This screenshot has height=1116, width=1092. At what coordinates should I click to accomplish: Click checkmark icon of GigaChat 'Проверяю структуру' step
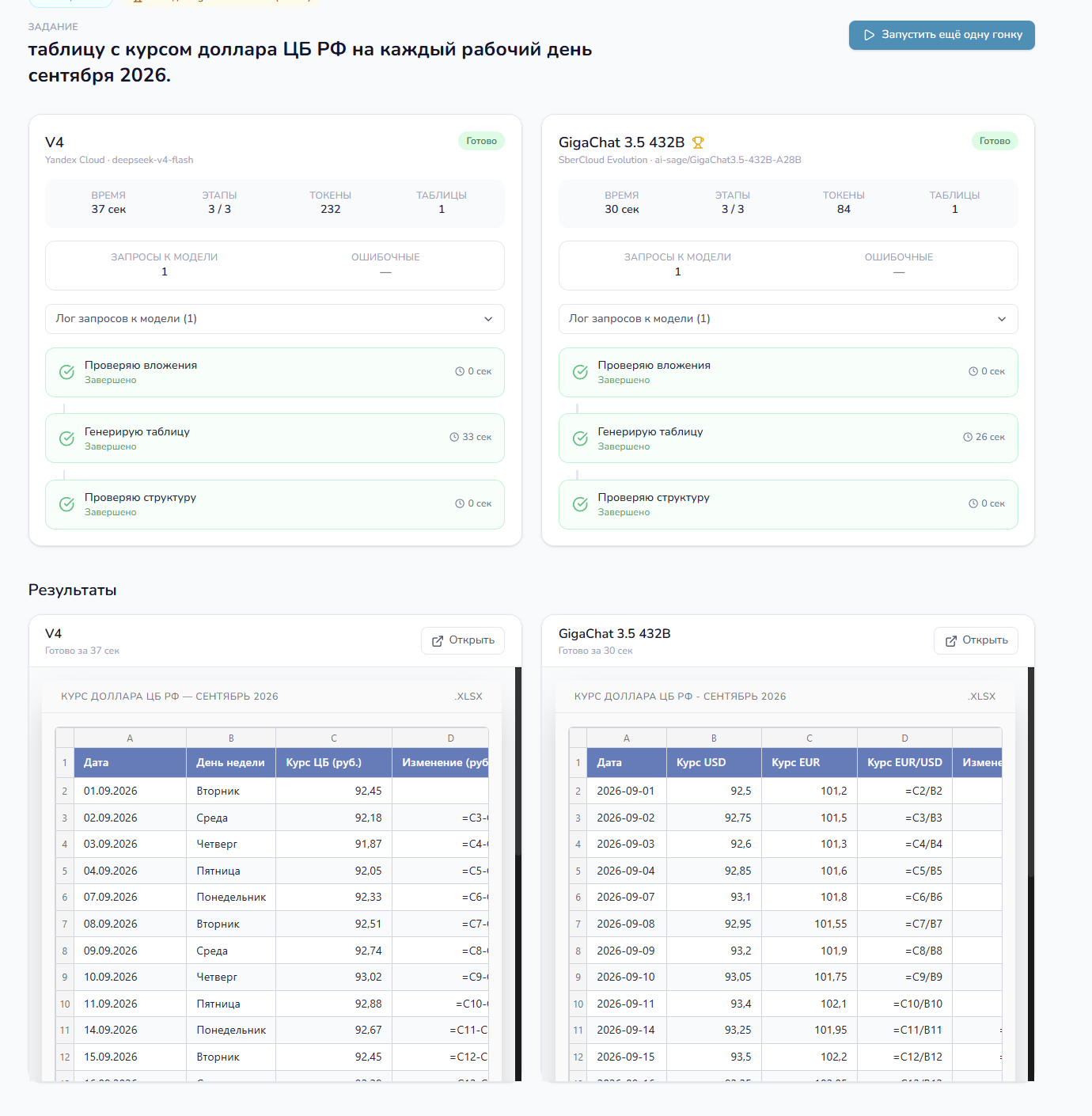[x=580, y=504]
